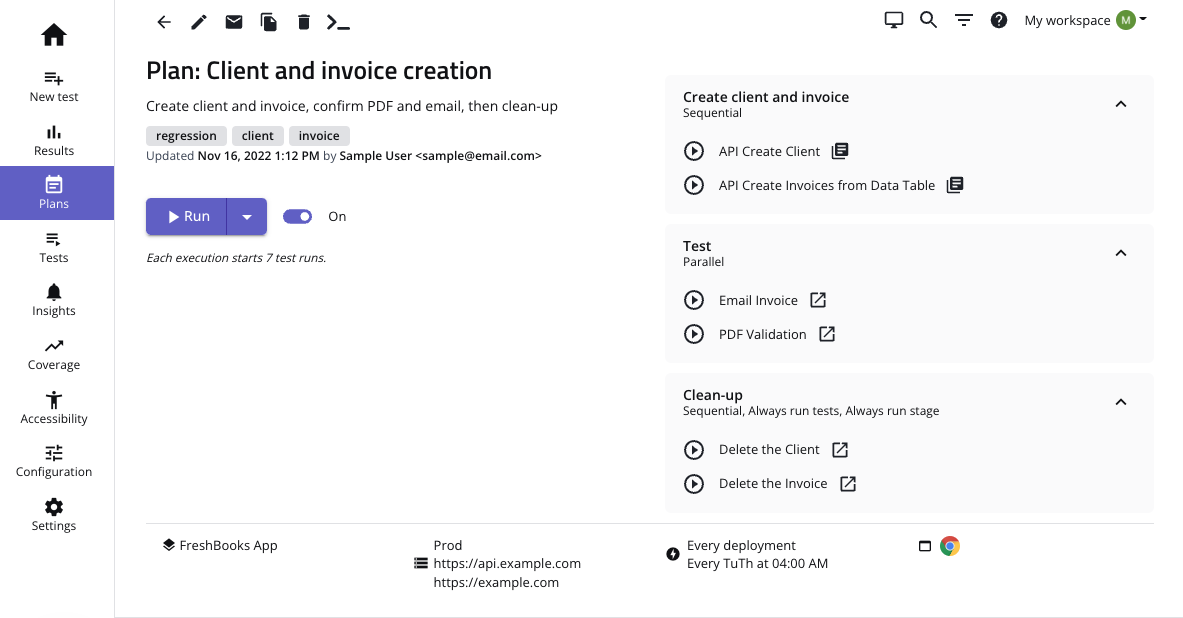The image size is (1183, 618).
Task: Open Delete the Invoice external link icon
Action: pos(848,484)
